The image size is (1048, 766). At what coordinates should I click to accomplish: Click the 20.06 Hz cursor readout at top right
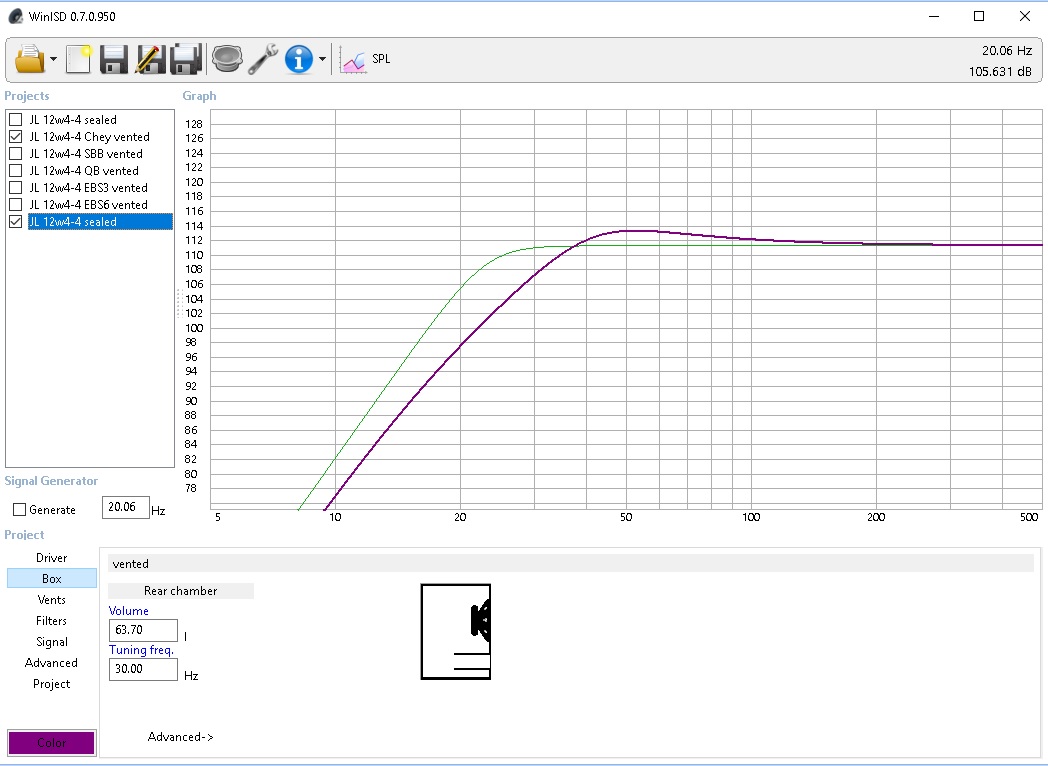[x=1007, y=51]
